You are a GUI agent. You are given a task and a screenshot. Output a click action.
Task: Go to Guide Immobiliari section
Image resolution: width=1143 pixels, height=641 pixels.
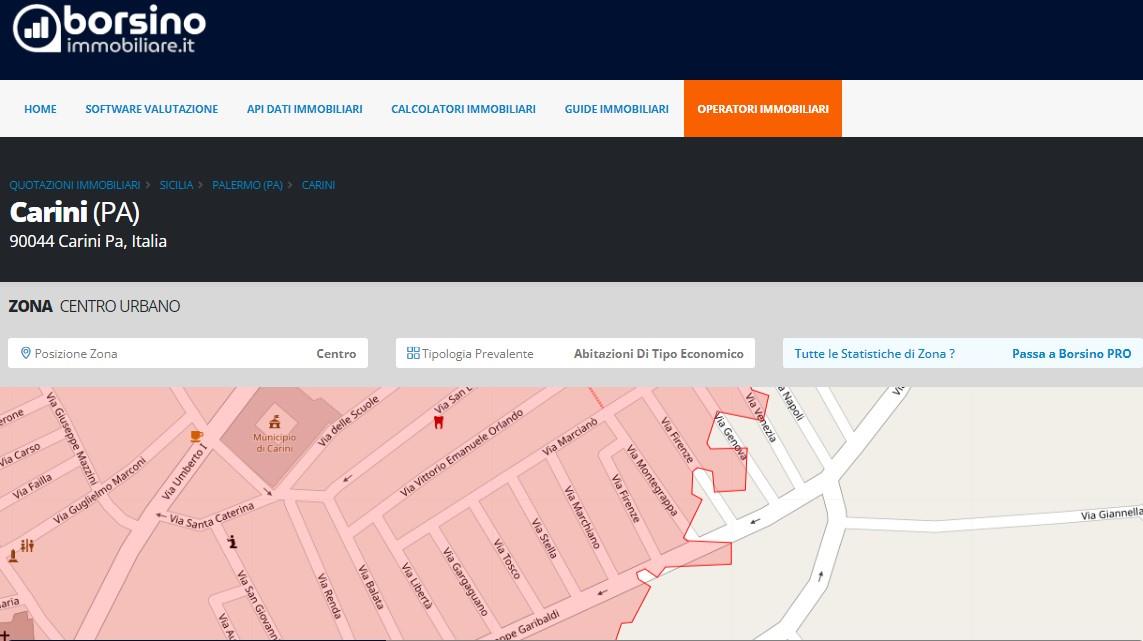point(616,109)
